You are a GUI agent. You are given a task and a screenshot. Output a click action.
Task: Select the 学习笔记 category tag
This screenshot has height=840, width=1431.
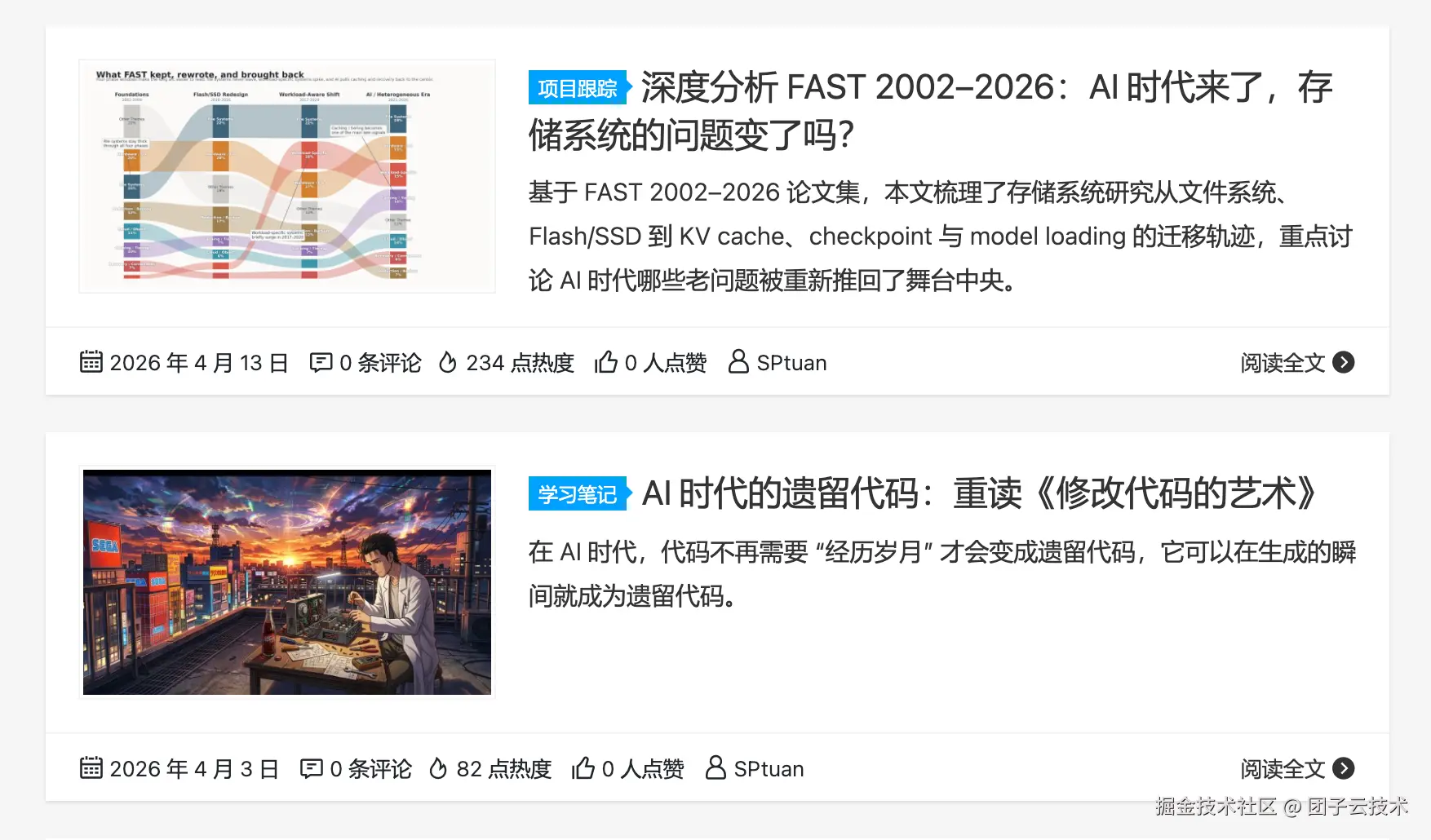(x=580, y=494)
